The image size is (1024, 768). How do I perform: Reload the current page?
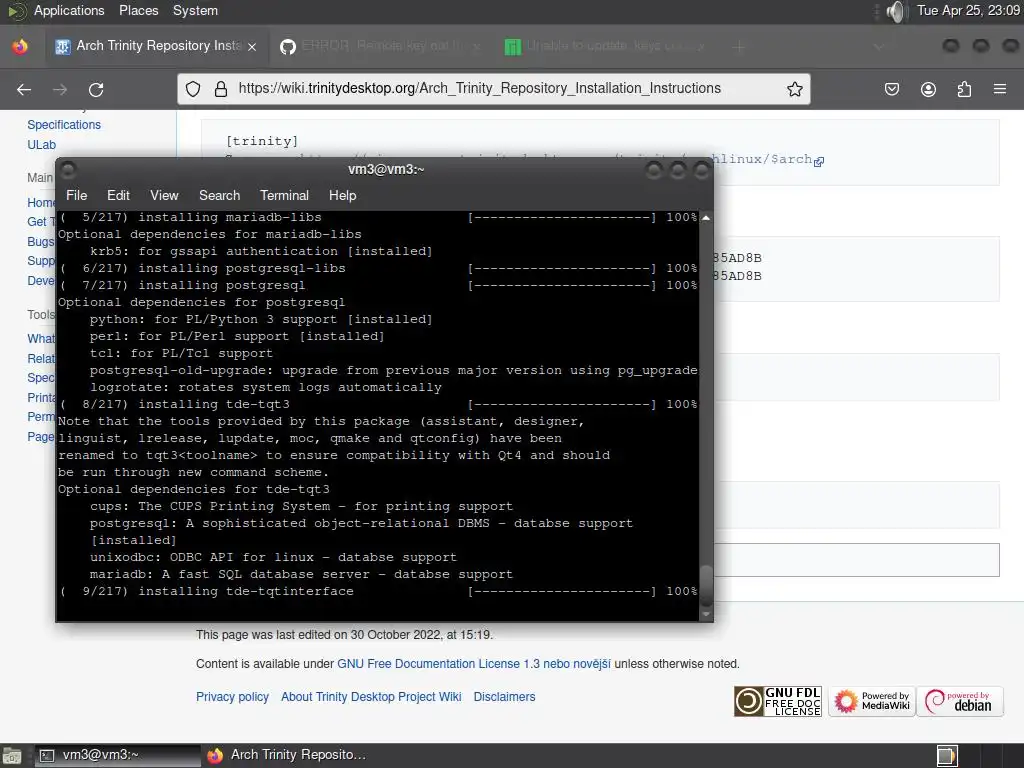tap(96, 89)
